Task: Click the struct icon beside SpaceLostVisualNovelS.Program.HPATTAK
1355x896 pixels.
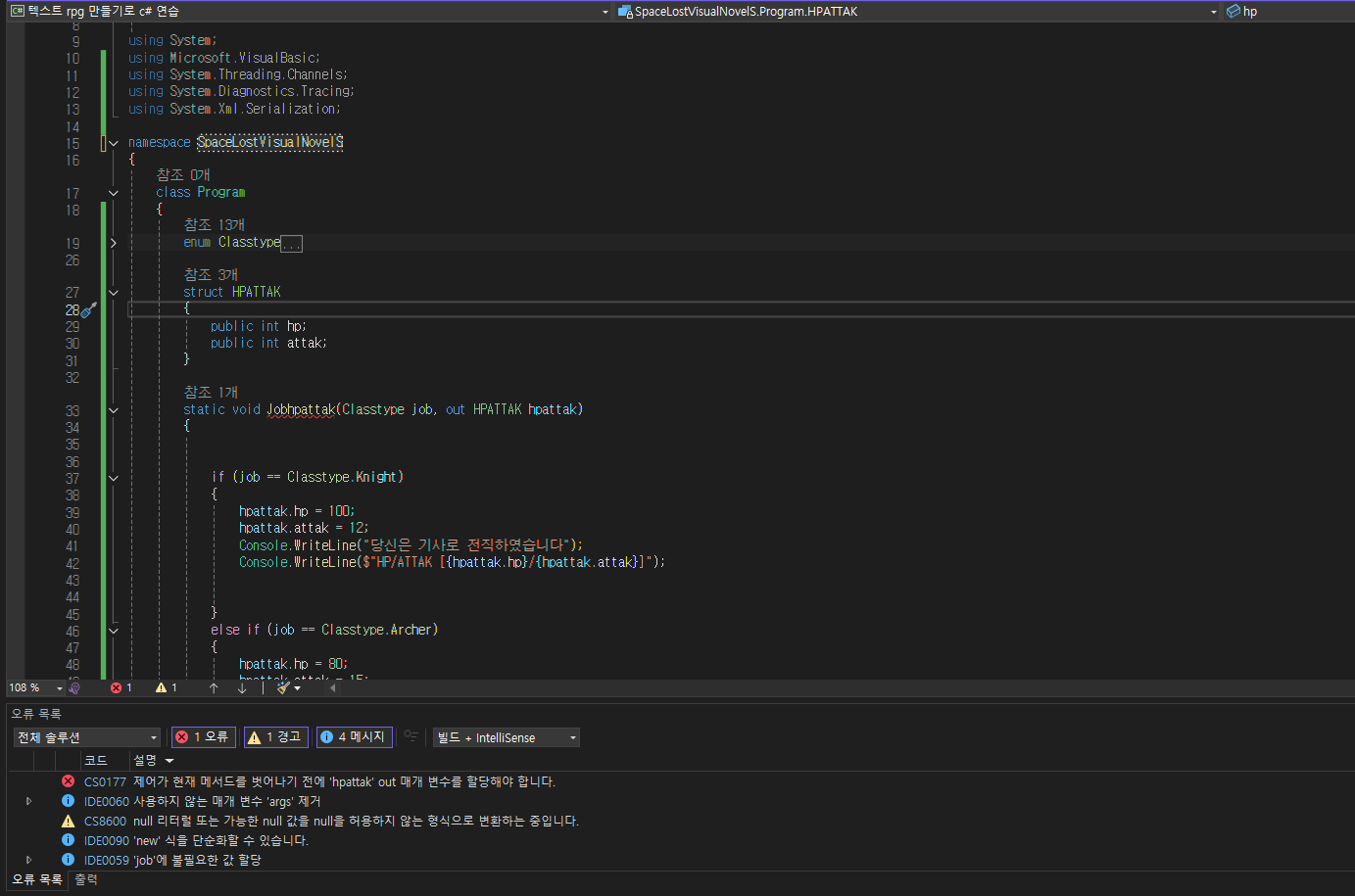Action: (625, 12)
